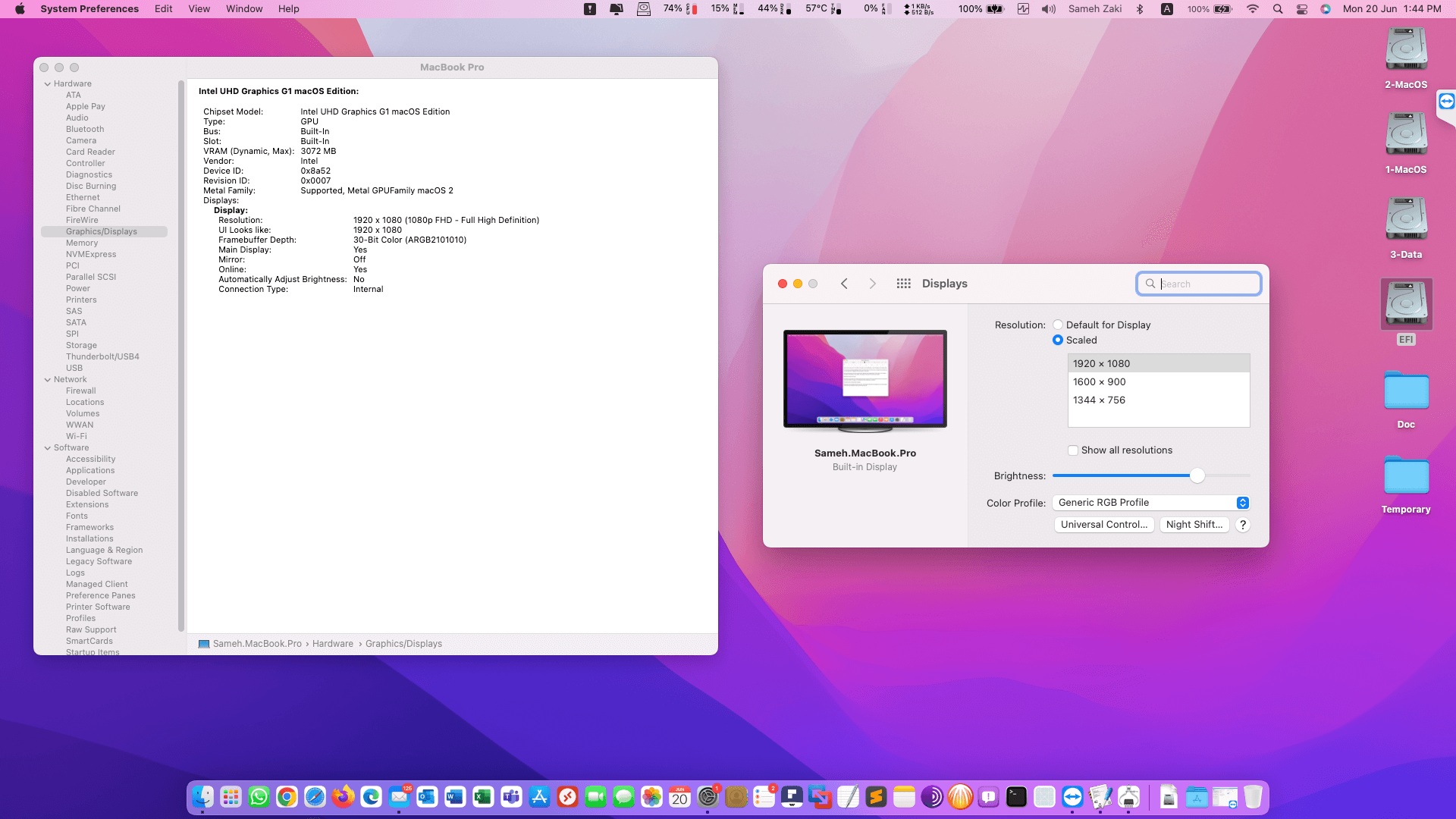Open Photos app from the Dock
Viewport: 1456px width, 819px height.
[651, 797]
